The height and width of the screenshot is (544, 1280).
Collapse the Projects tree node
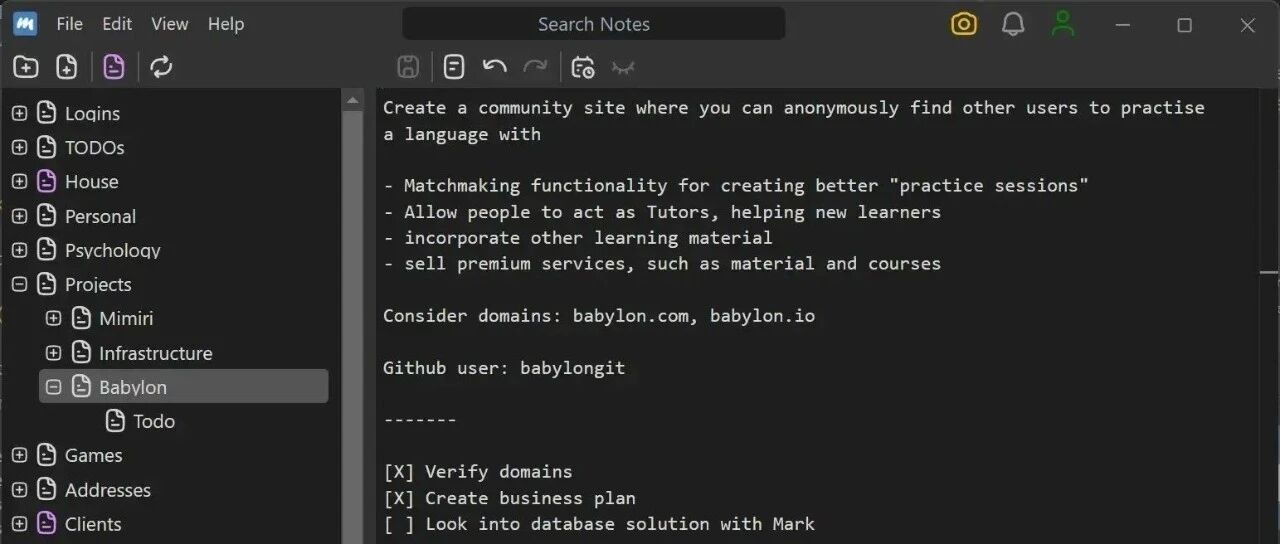coord(19,285)
